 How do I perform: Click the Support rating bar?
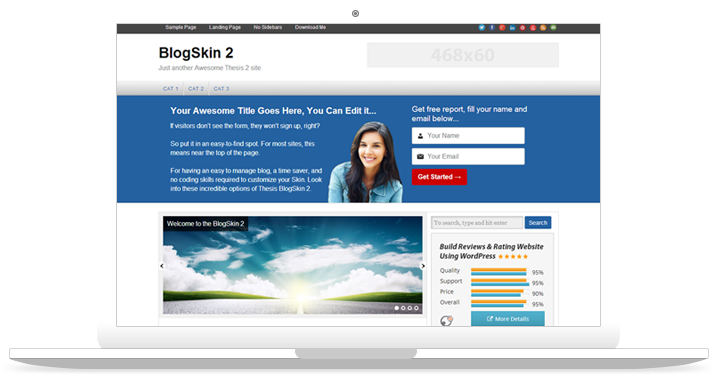pos(499,282)
